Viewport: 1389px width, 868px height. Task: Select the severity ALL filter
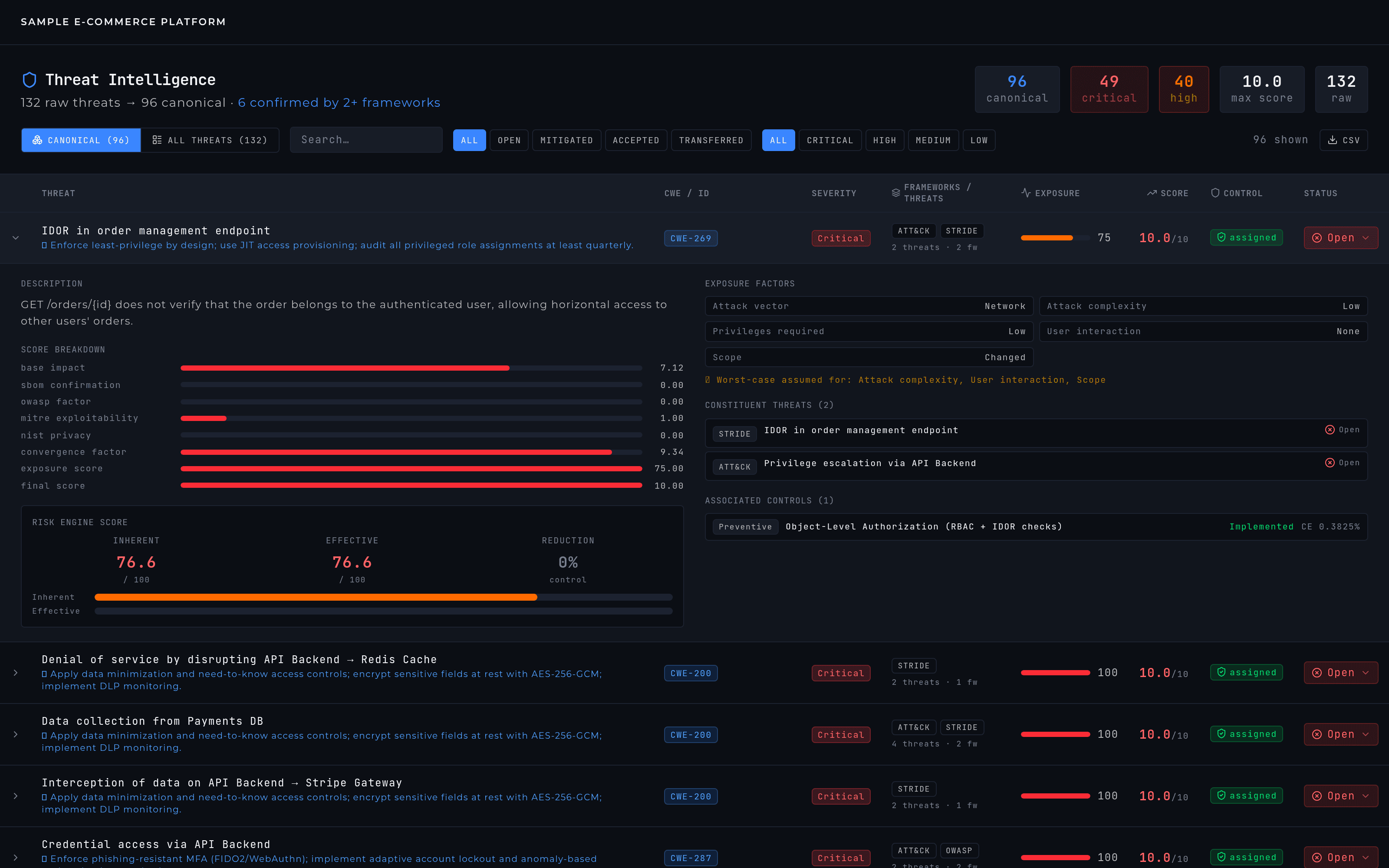coord(778,140)
